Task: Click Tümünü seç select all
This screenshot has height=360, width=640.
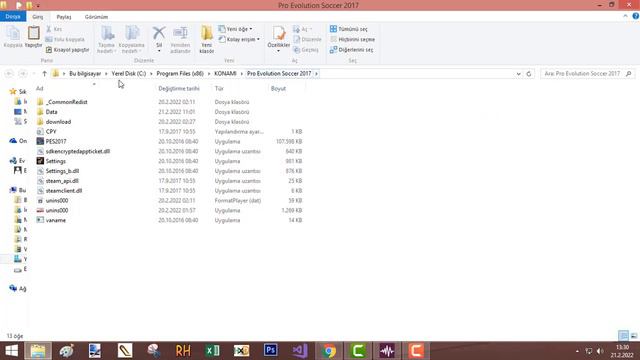Action: pos(349,29)
